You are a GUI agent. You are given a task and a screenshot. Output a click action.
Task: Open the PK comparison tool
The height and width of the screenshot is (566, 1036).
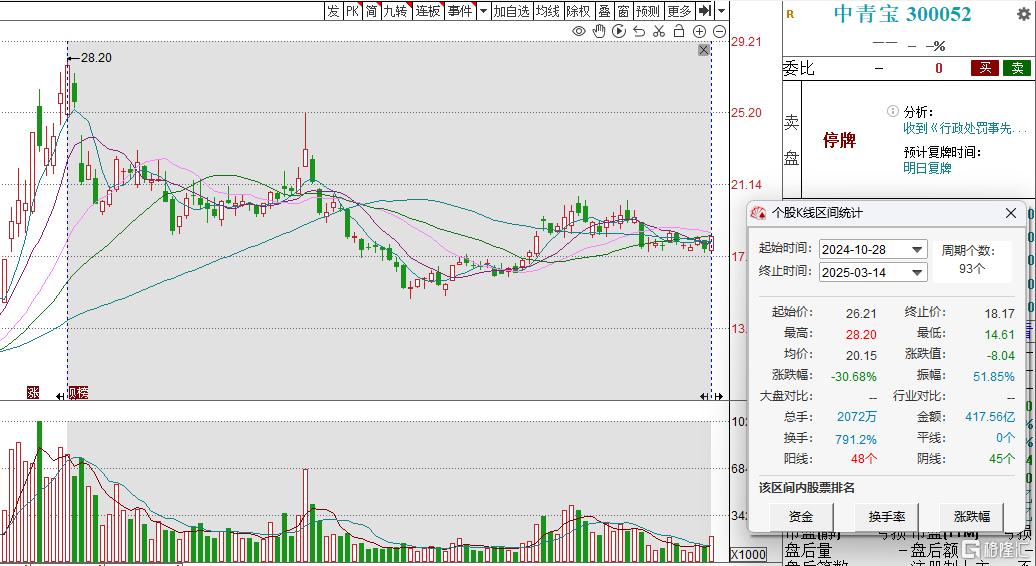tap(353, 11)
